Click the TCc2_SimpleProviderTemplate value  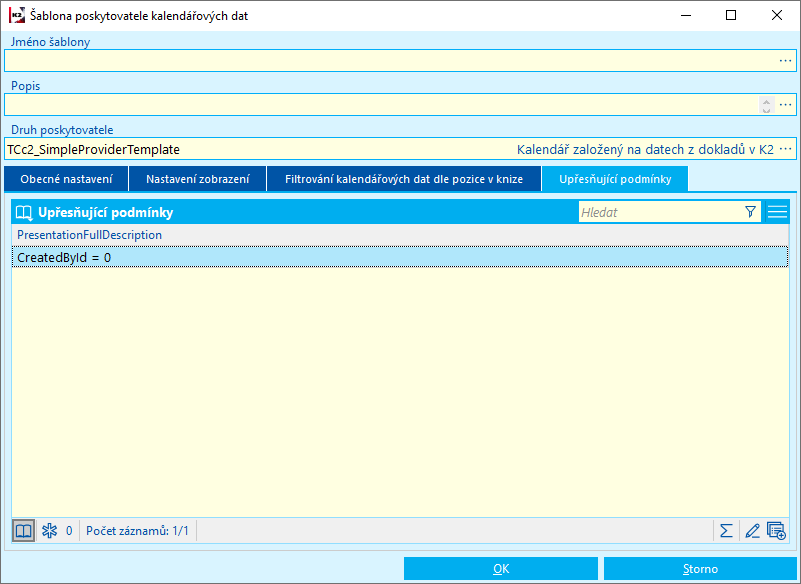[93, 150]
